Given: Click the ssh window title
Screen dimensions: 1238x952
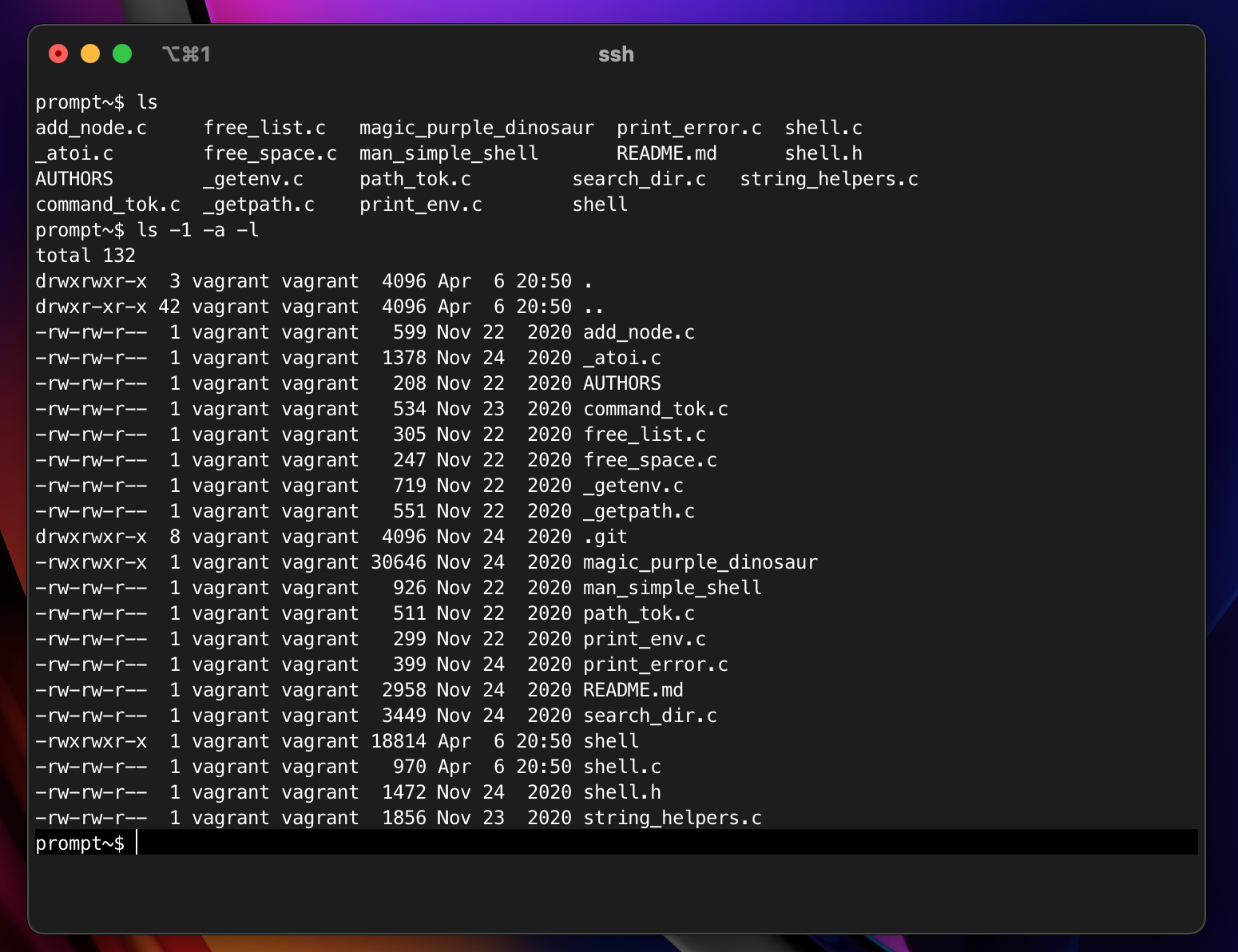Looking at the screenshot, I should point(616,54).
